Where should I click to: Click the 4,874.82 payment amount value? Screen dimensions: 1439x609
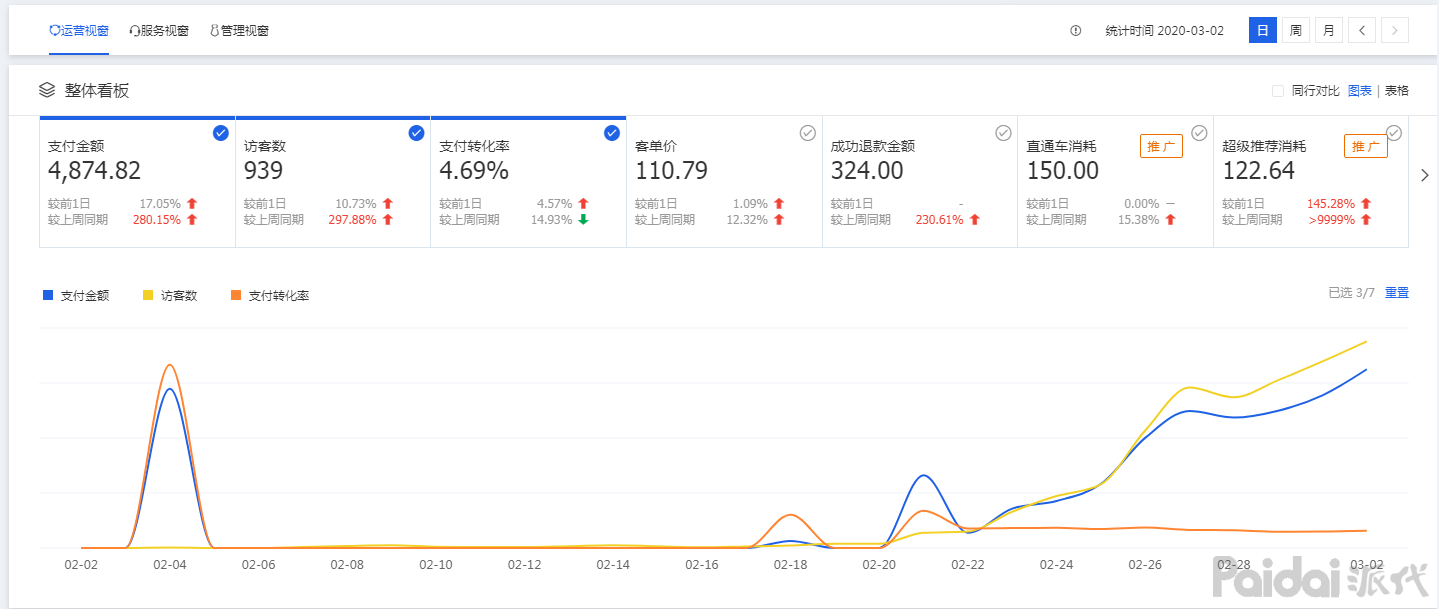(95, 171)
